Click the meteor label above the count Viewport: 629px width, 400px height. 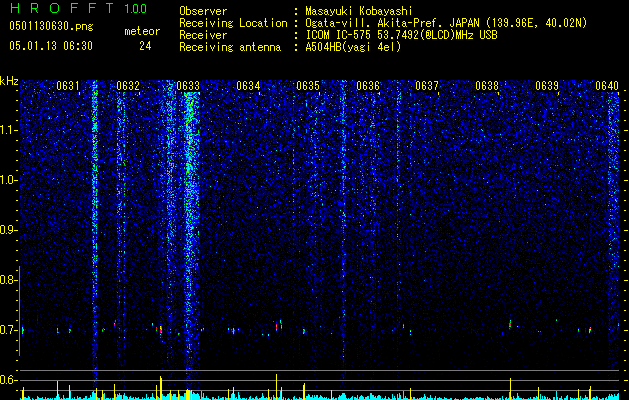142,31
